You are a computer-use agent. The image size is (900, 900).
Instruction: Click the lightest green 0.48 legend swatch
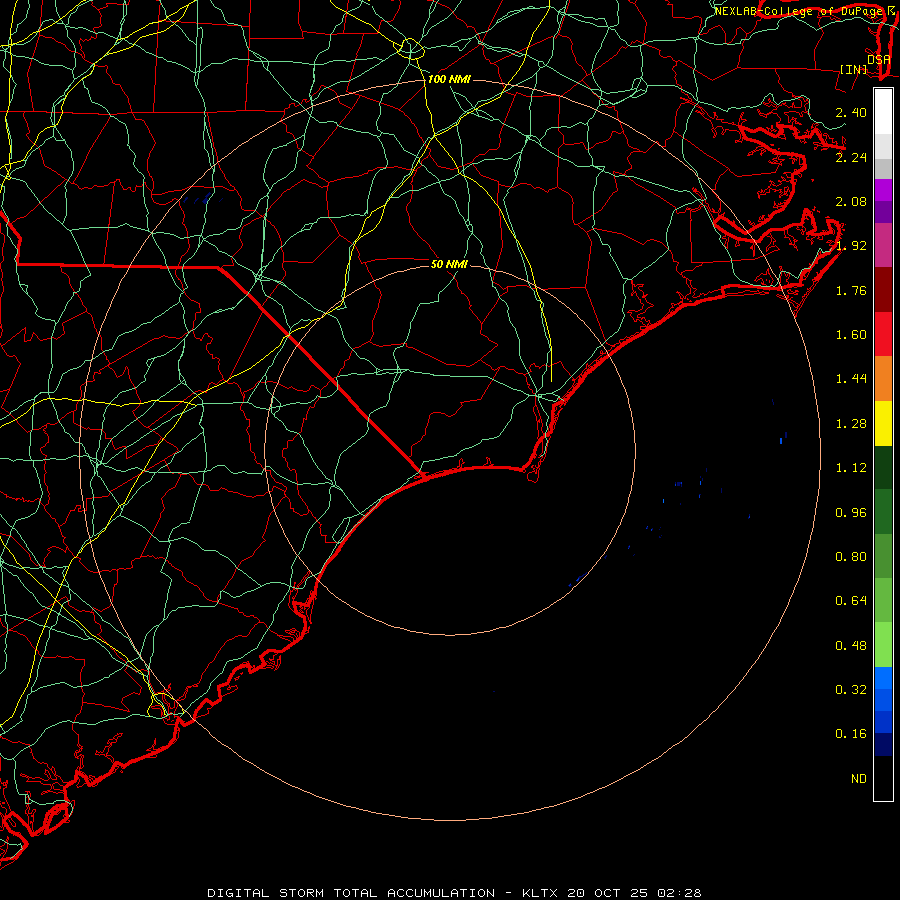click(x=883, y=645)
